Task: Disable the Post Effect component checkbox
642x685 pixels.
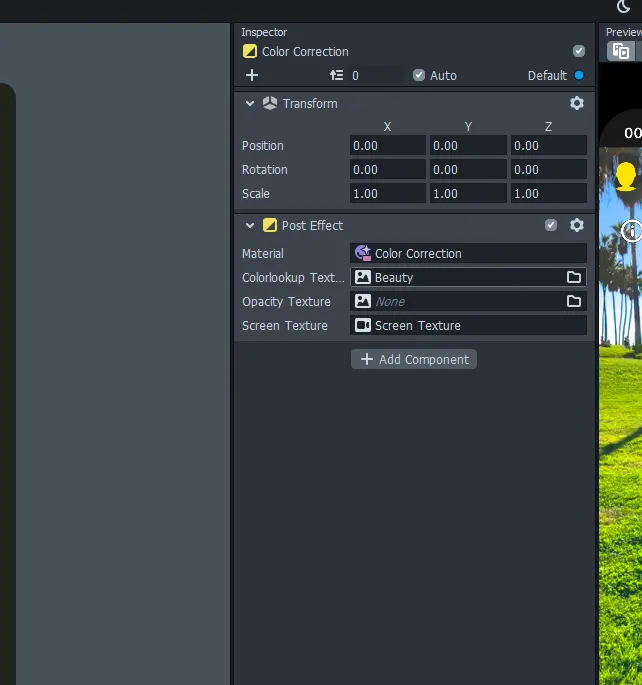Action: 551,225
